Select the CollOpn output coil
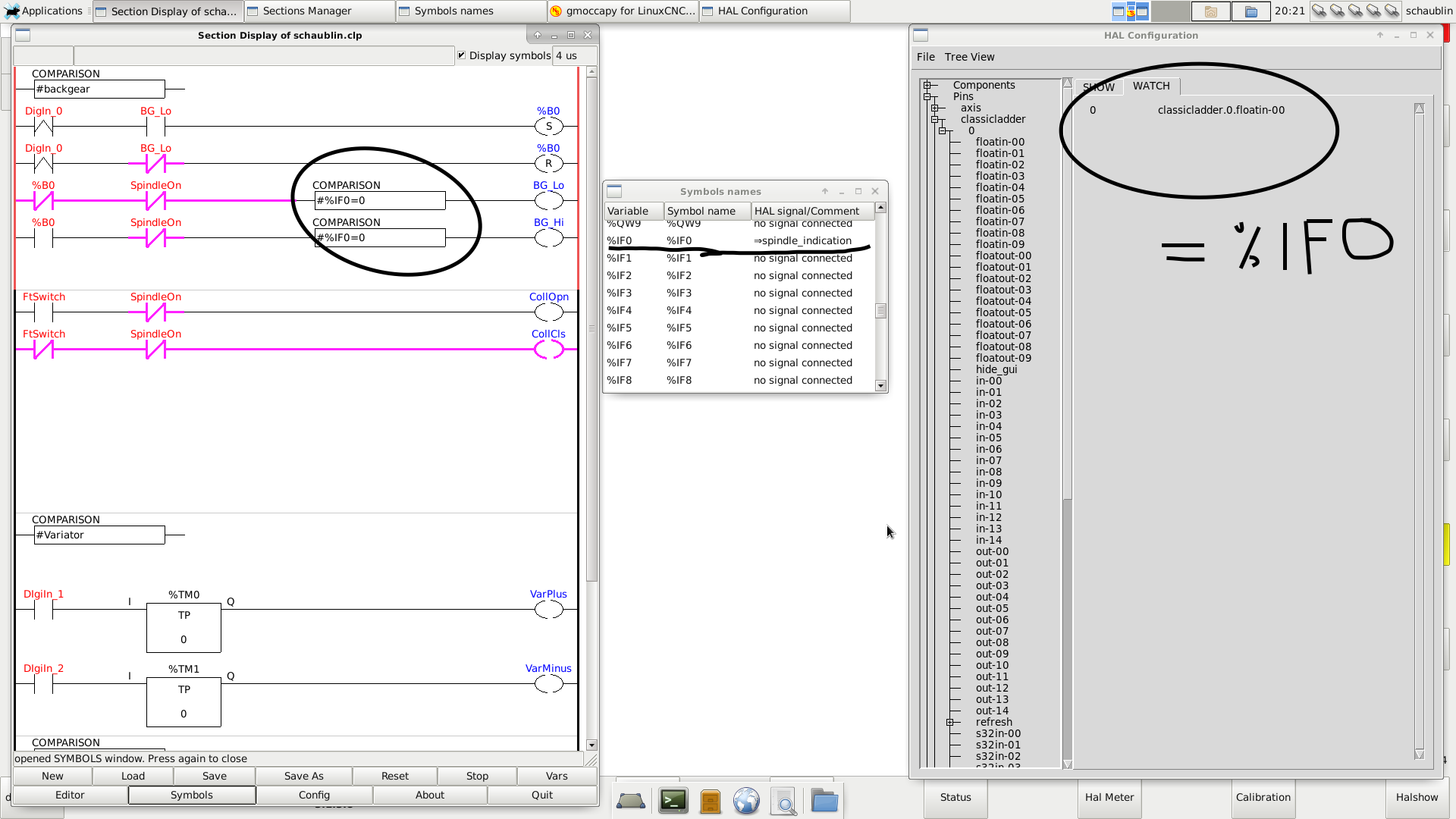The image size is (1456, 819). 549,312
